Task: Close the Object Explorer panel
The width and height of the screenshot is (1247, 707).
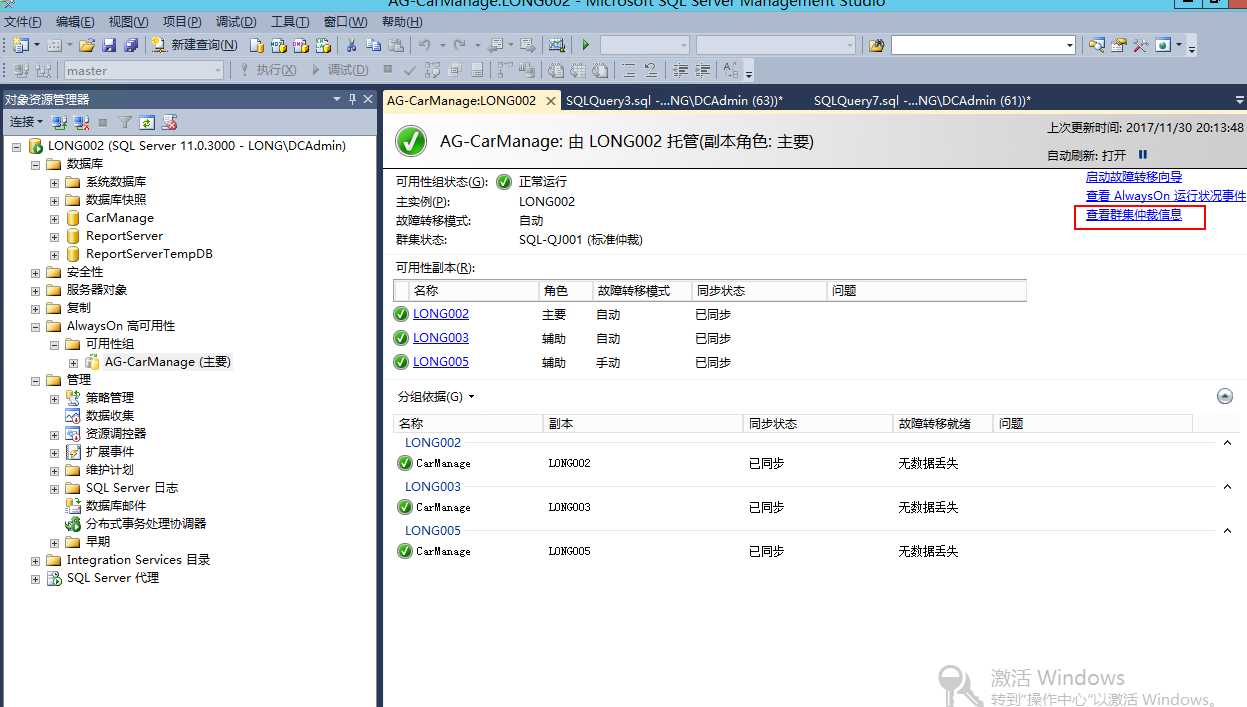Action: [x=368, y=99]
